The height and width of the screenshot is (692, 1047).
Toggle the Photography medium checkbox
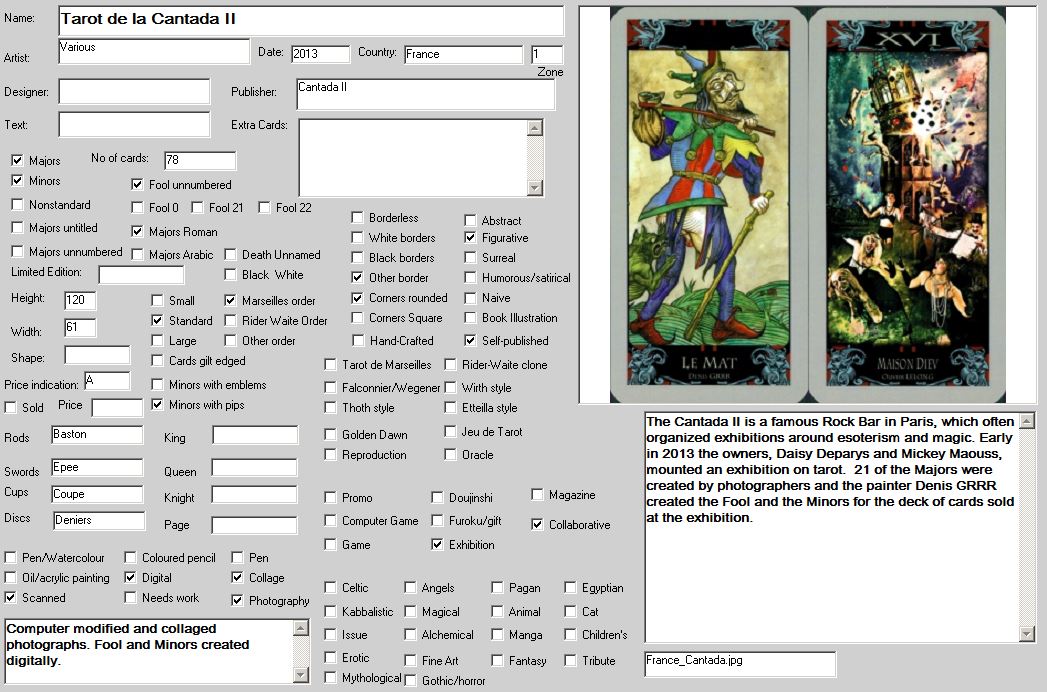pyautogui.click(x=238, y=600)
